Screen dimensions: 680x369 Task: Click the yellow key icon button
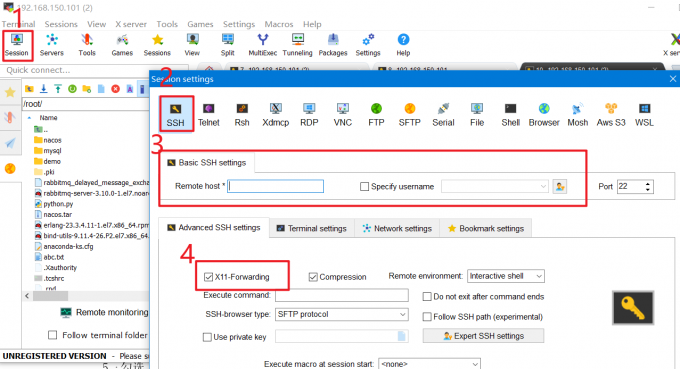coord(633,308)
